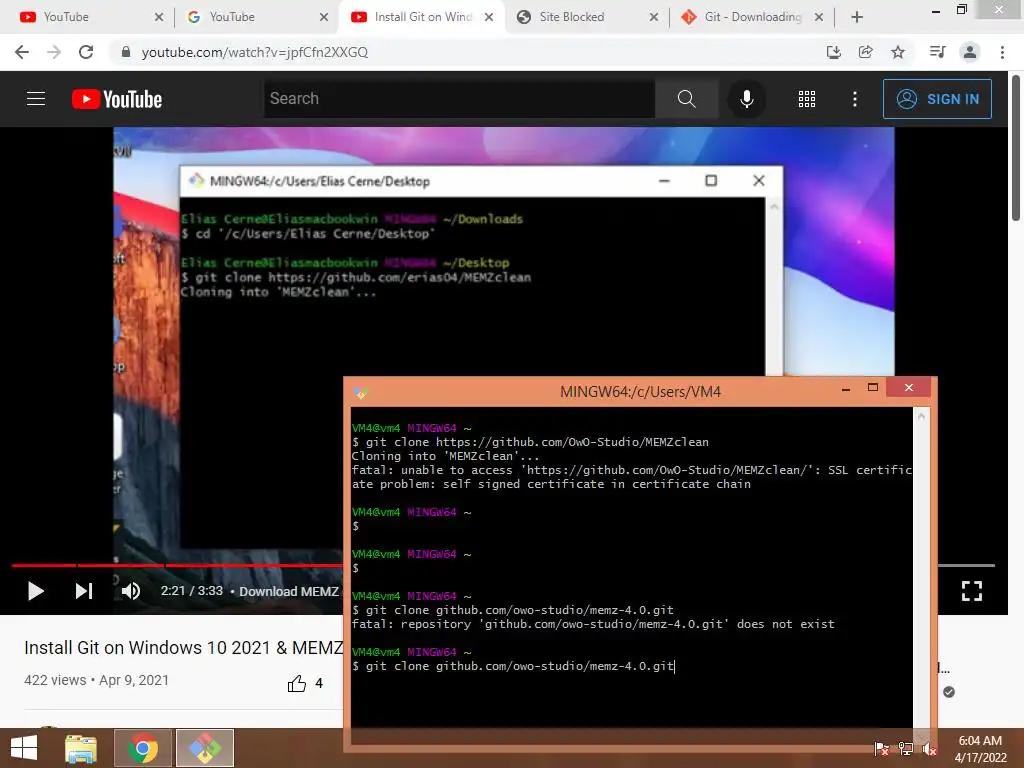
Task: Minimize the Git Bash VM4 window
Action: (x=846, y=388)
